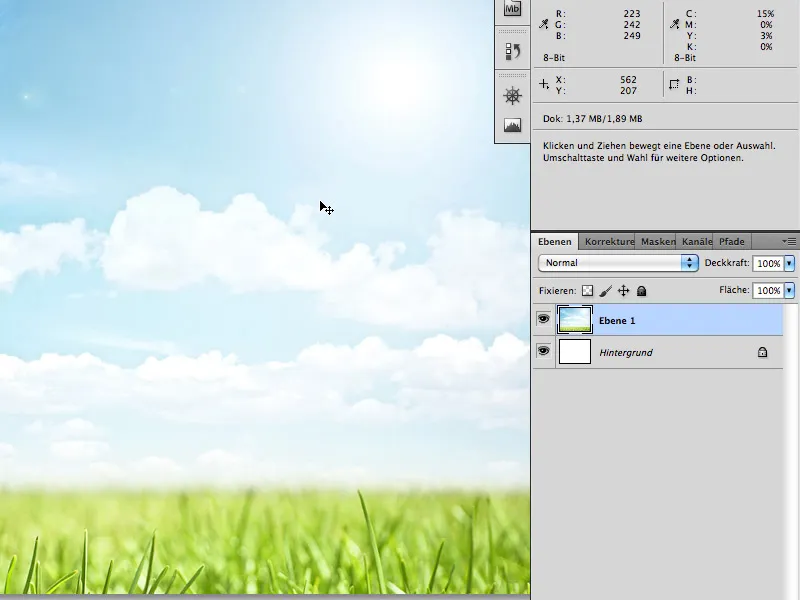Select the layer named Hintergrund

click(658, 352)
